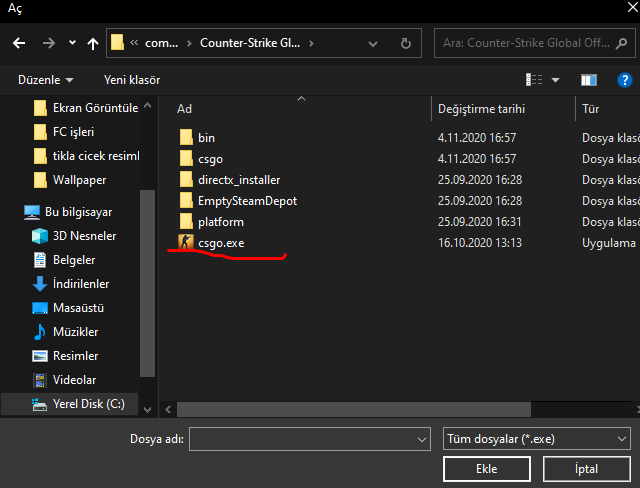Open view options dropdown arrow
The width and height of the screenshot is (640, 488).
coord(555,80)
